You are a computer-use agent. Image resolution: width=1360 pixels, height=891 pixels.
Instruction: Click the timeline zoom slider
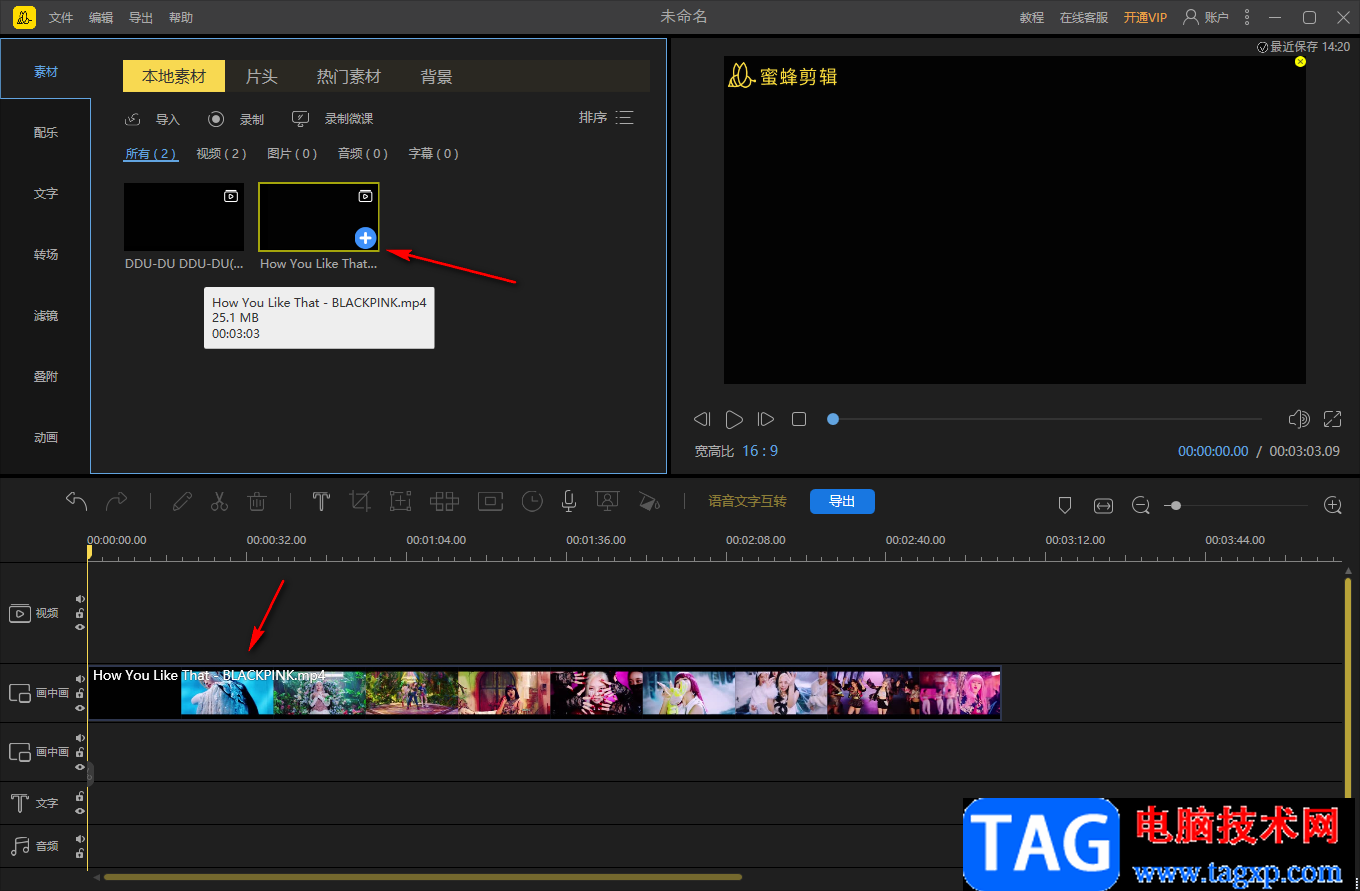pyautogui.click(x=1238, y=506)
